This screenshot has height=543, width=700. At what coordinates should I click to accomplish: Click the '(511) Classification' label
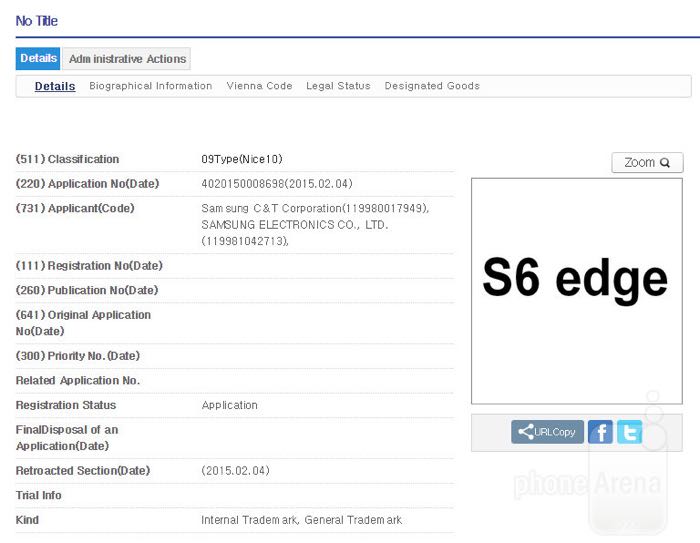pos(67,159)
